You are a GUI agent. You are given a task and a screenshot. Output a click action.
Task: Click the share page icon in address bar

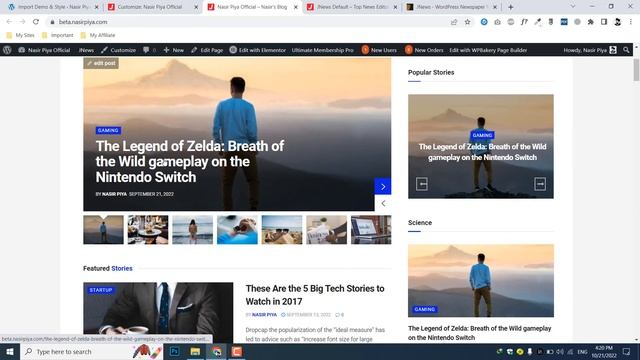[x=454, y=22]
